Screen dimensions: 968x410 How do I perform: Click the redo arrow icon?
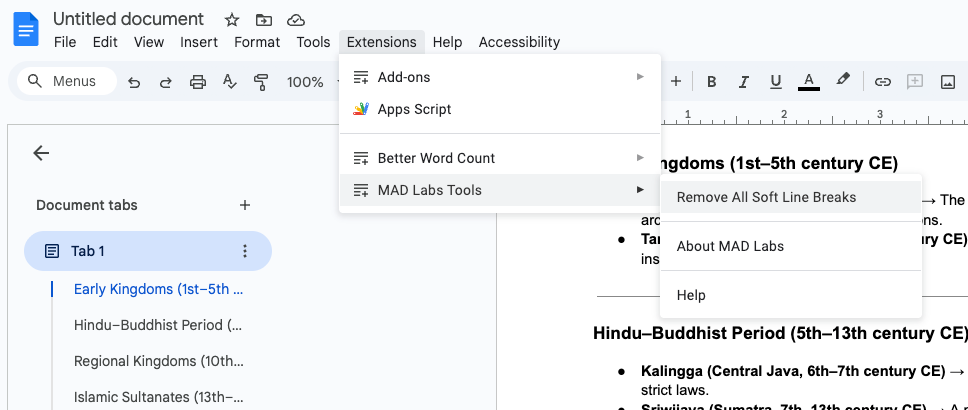165,82
